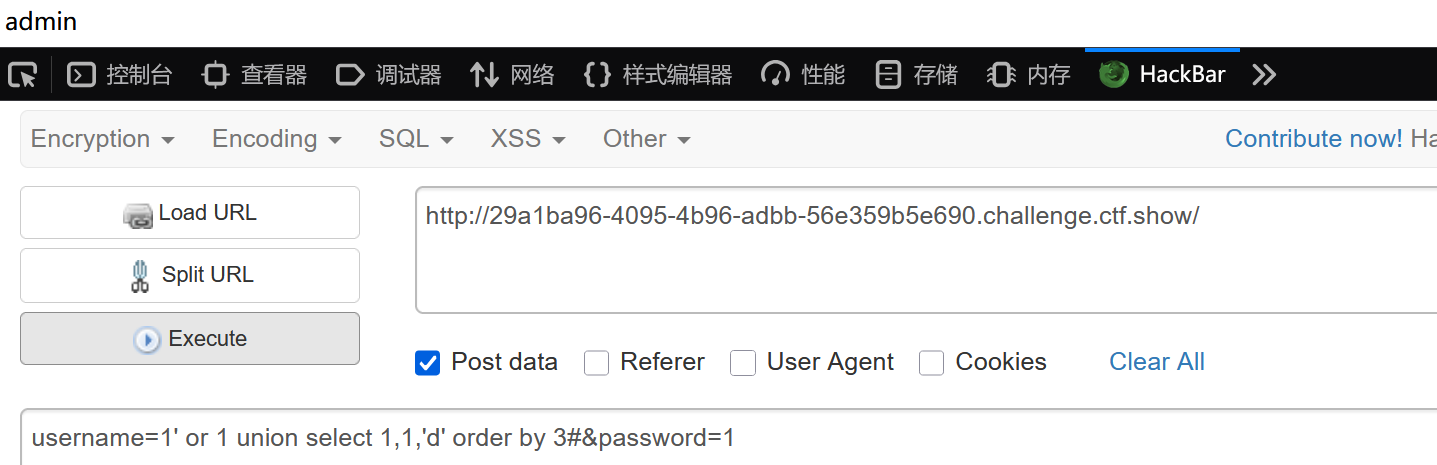Open the XSS menu
Screen dimensions: 1437x465
(528, 139)
